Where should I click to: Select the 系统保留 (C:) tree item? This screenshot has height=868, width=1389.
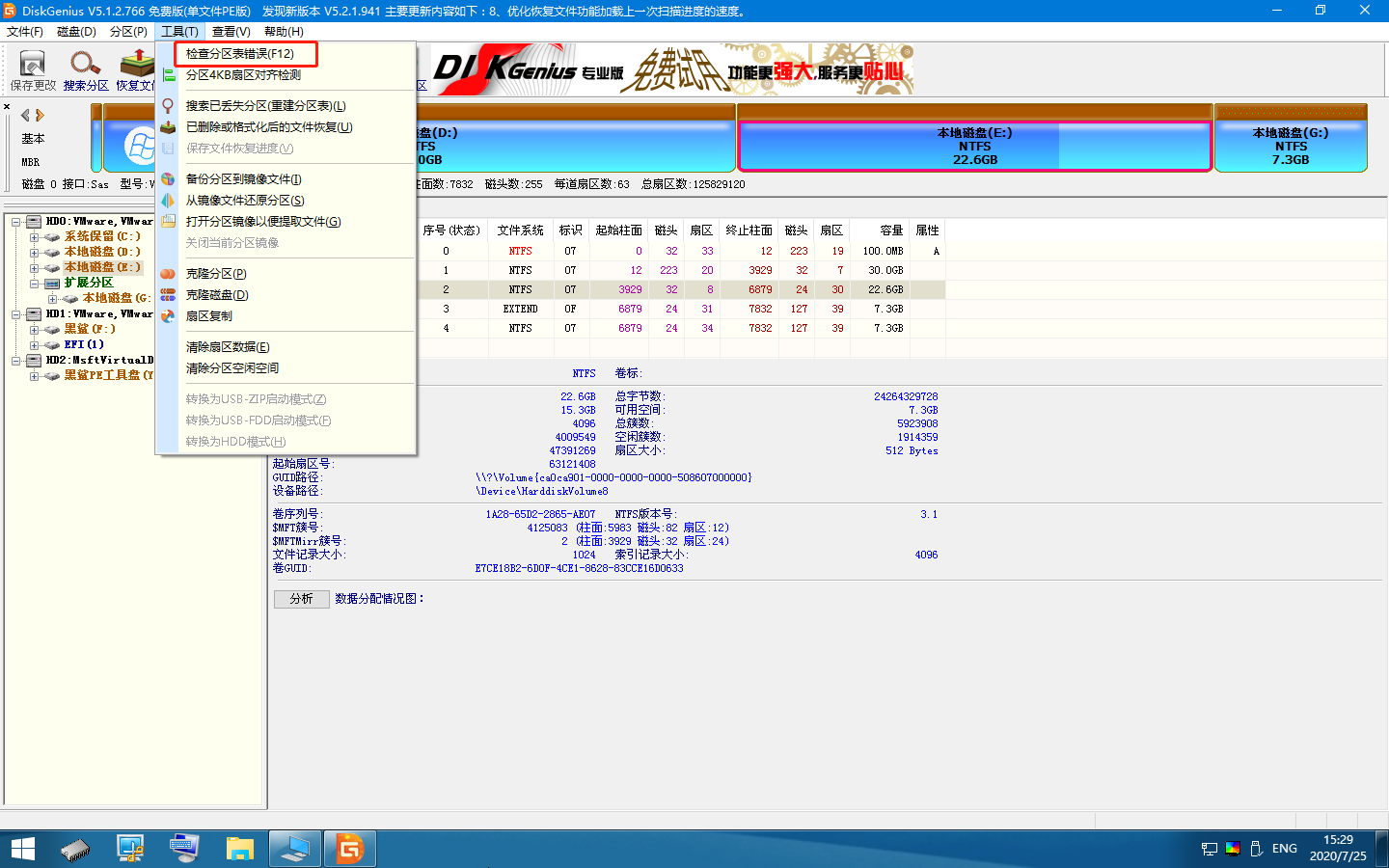click(x=102, y=237)
